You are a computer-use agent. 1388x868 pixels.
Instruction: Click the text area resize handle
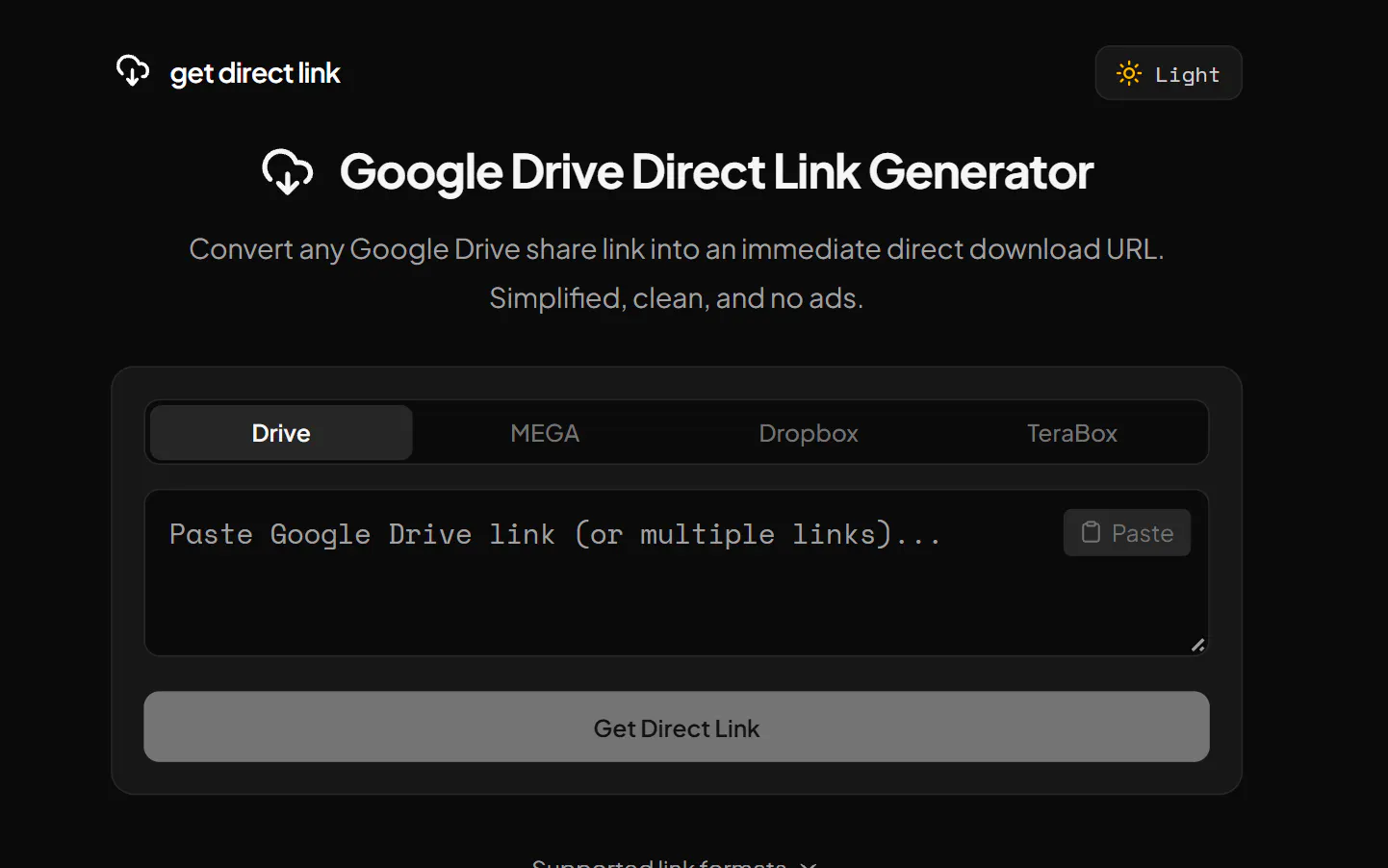[1198, 646]
